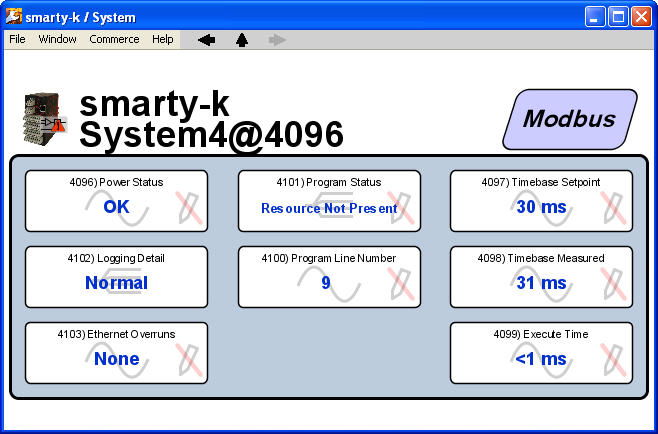
Task: Click the crossed-out pencil icon in Timebase Setpoint
Action: coord(613,208)
